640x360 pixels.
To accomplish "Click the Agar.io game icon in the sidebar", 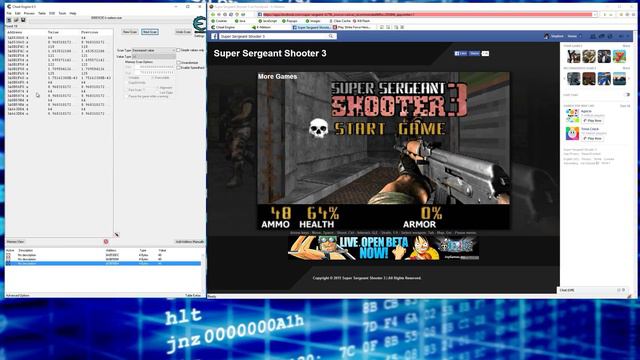I will [x=572, y=116].
